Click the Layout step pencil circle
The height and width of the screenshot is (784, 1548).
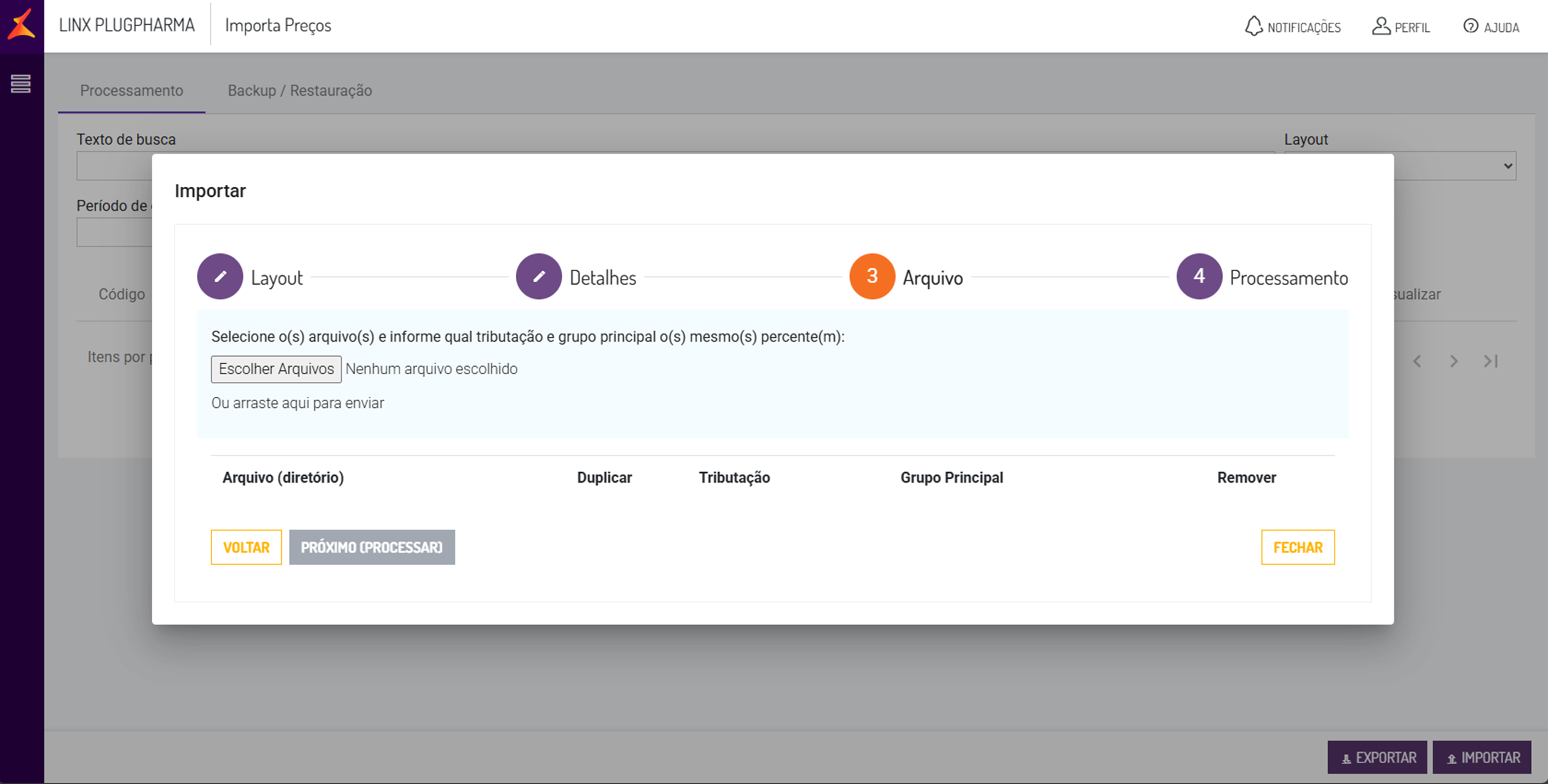point(220,276)
